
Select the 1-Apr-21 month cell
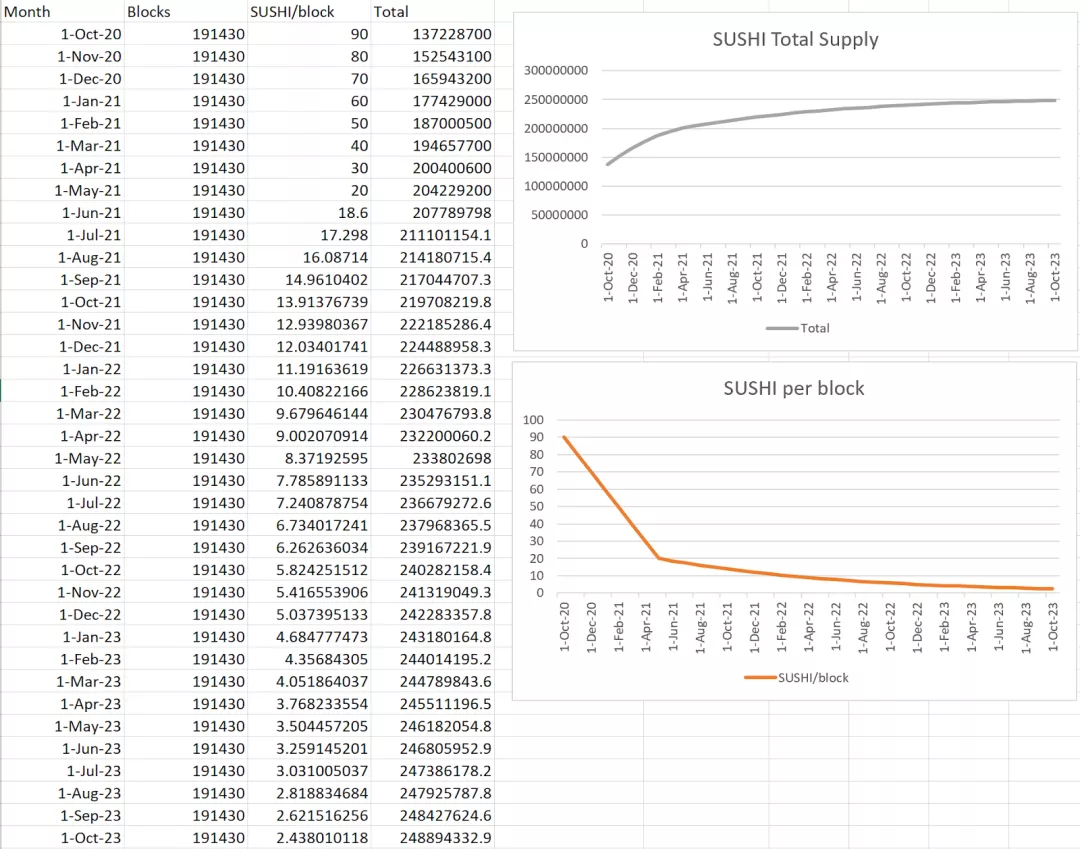pos(62,168)
